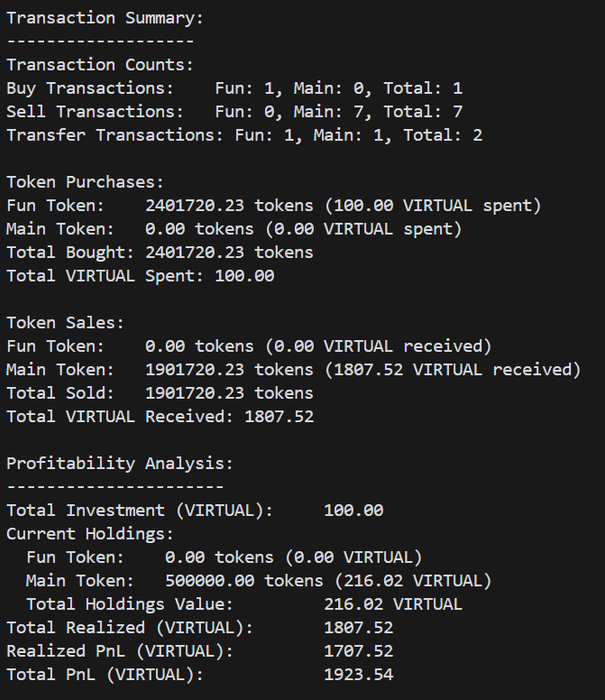The width and height of the screenshot is (605, 700).
Task: Click the "Transfer Transactions:" line label
Action: (115, 135)
